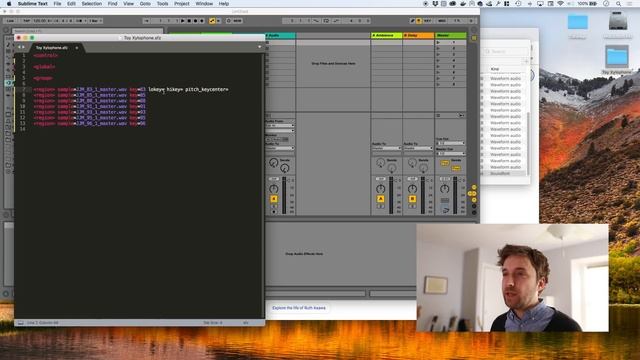Click the Link button in Ableton
Viewport: 640px width, 360px height.
coord(10,20)
